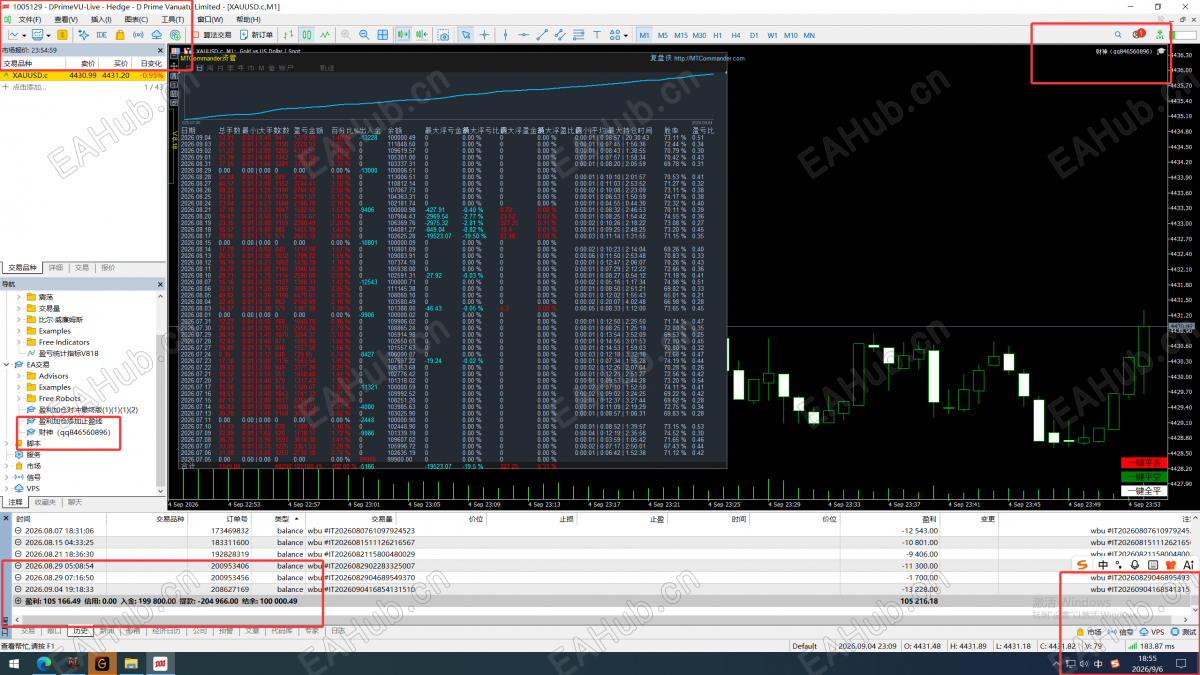Screen dimensions: 1200x675
Task: Select the trendline drawing tool
Action: [542, 35]
